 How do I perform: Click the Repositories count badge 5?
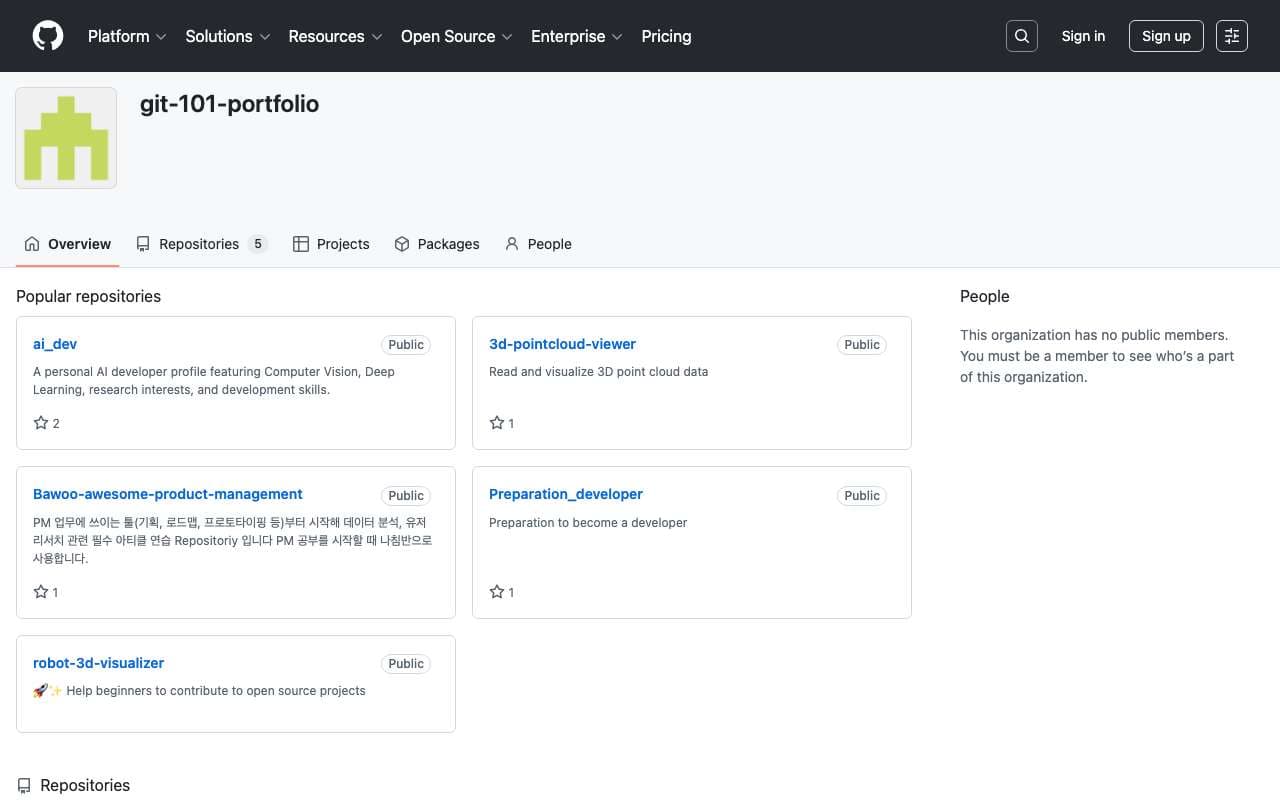[258, 244]
